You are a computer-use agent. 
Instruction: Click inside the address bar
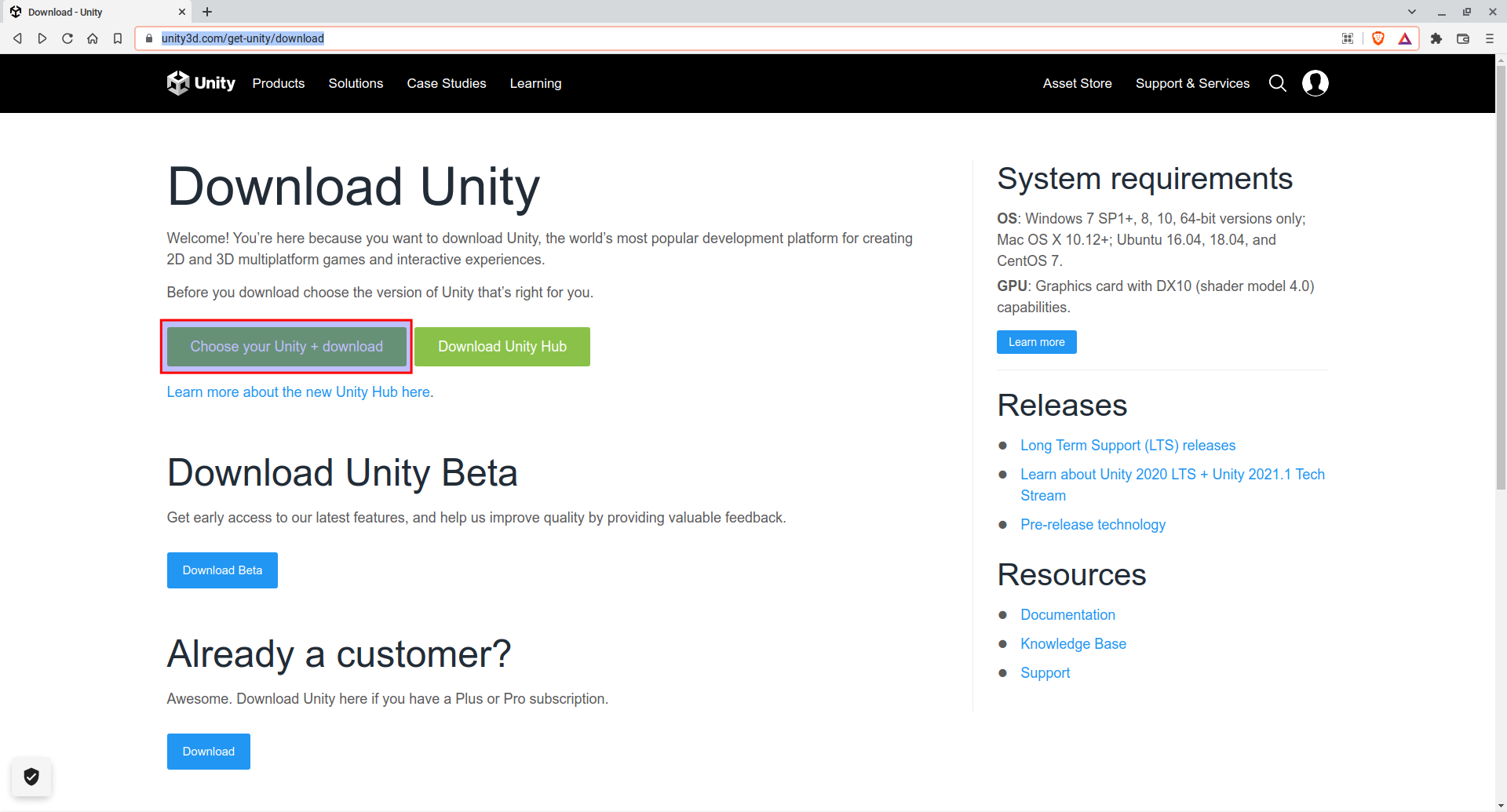(549, 38)
